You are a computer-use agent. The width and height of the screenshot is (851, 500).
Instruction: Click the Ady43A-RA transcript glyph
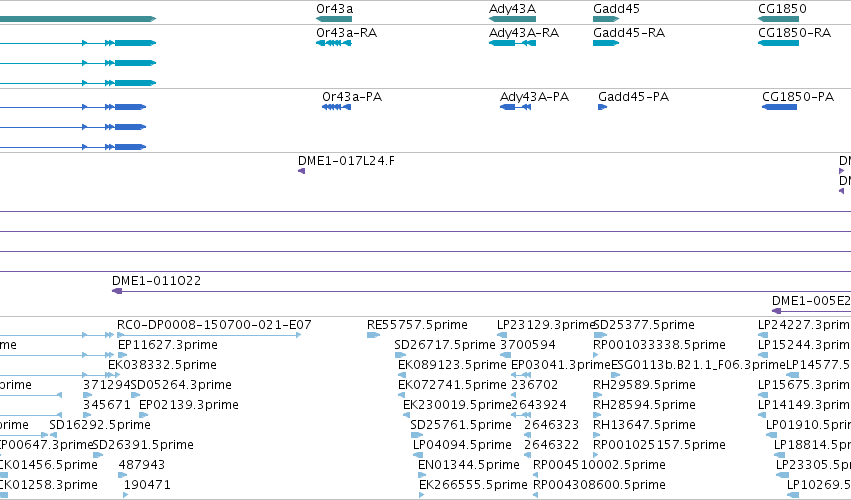(512, 43)
